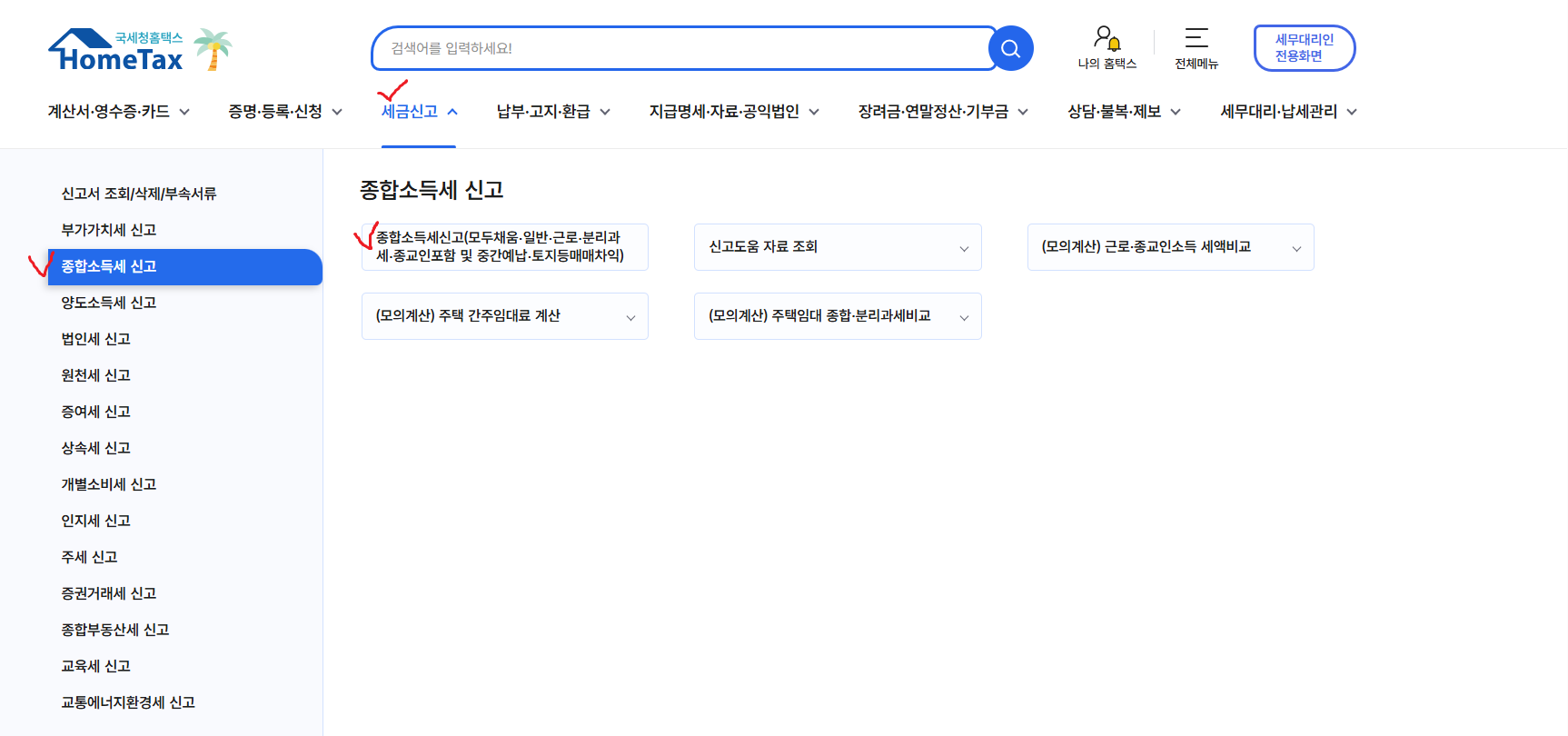
Task: Expand 신고도움 자료 조회 dropdown
Action: pos(837,247)
